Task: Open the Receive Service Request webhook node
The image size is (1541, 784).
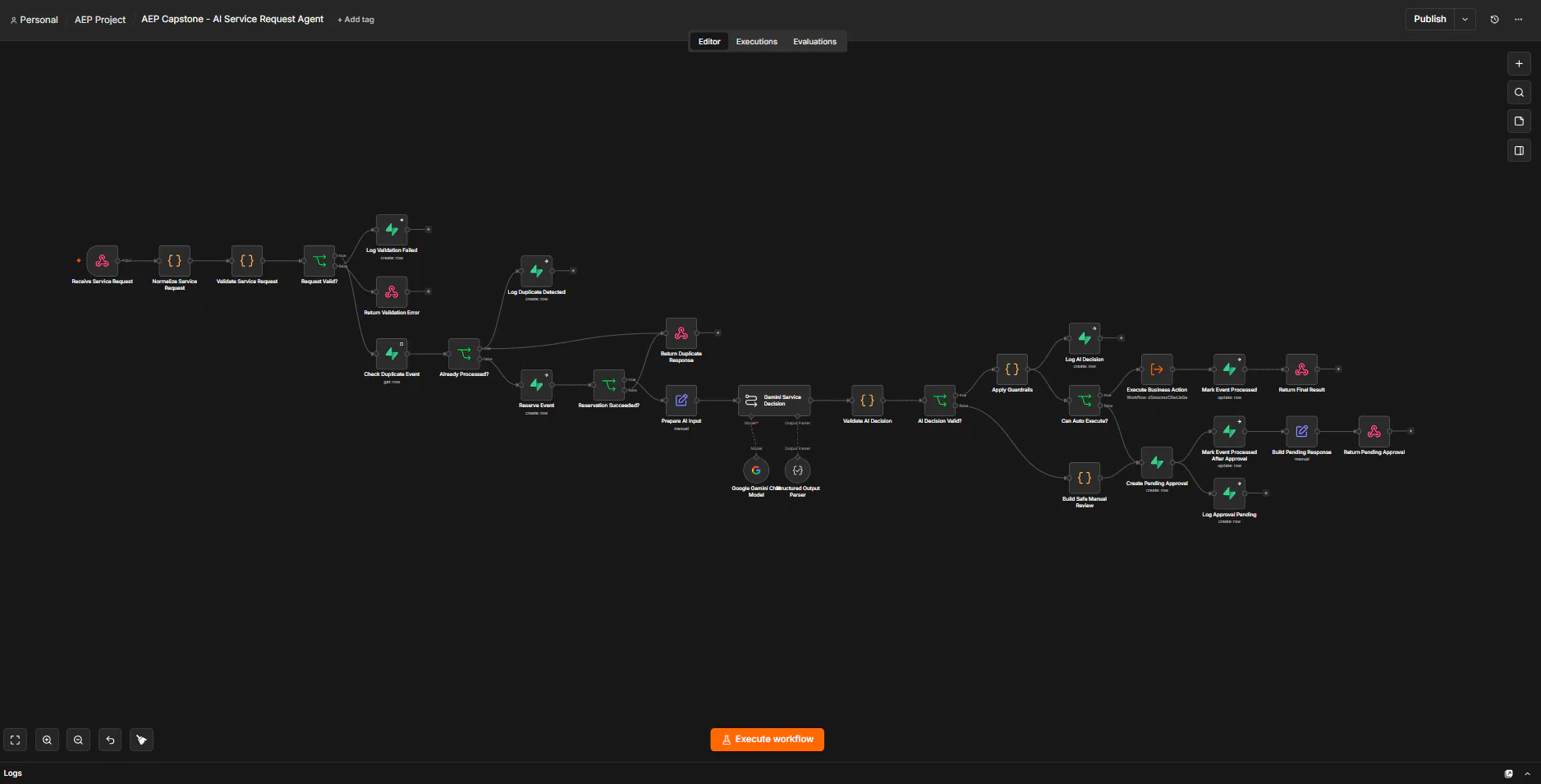Action: pos(103,261)
